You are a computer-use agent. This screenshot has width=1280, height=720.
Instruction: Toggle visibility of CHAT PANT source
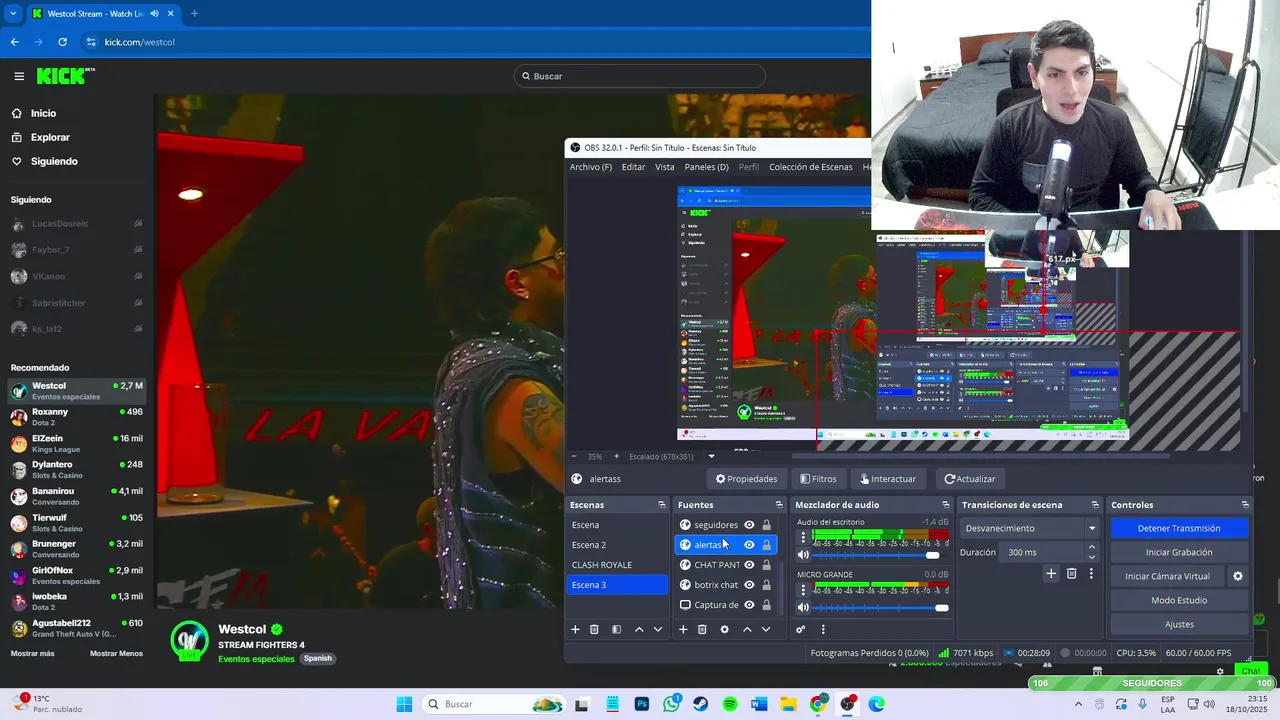749,565
